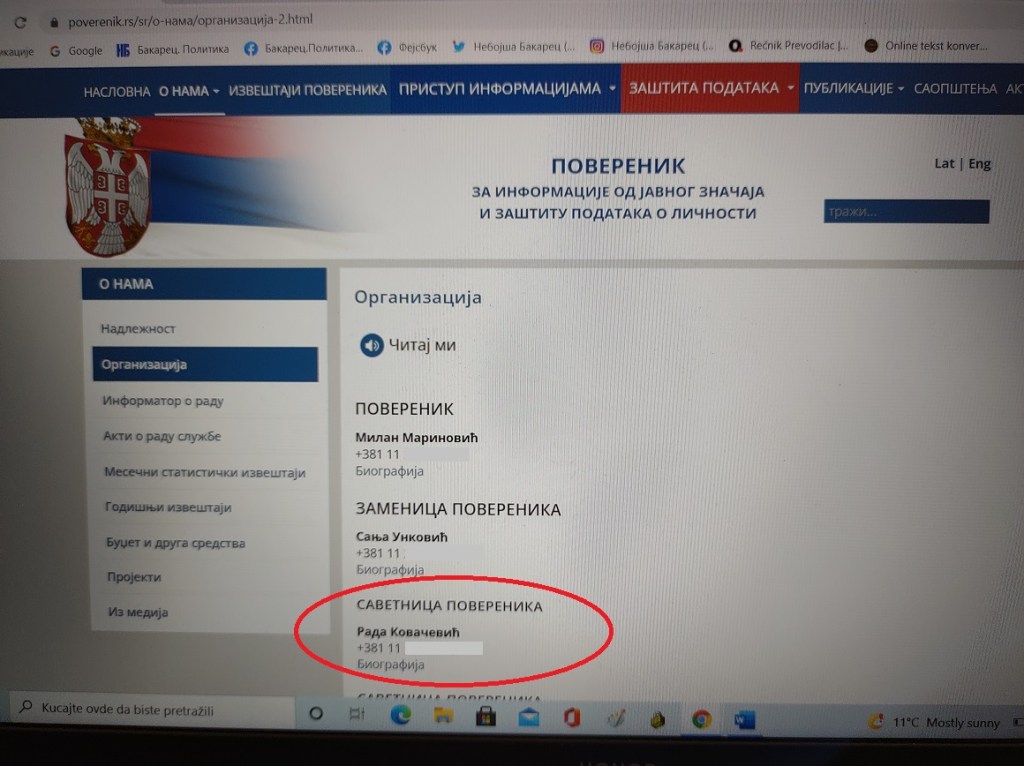Switch the site language to Eng
The width and height of the screenshot is (1024, 766).
point(979,163)
